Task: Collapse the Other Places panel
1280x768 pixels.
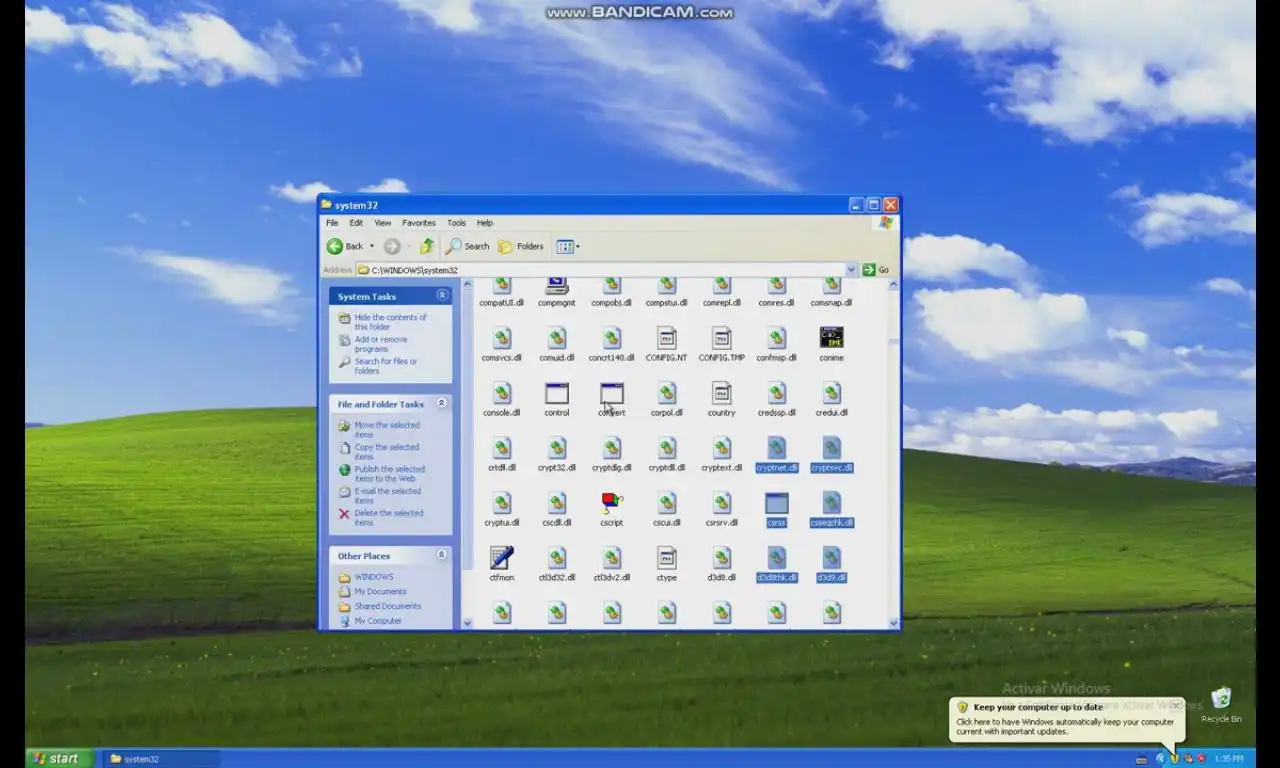Action: click(442, 555)
